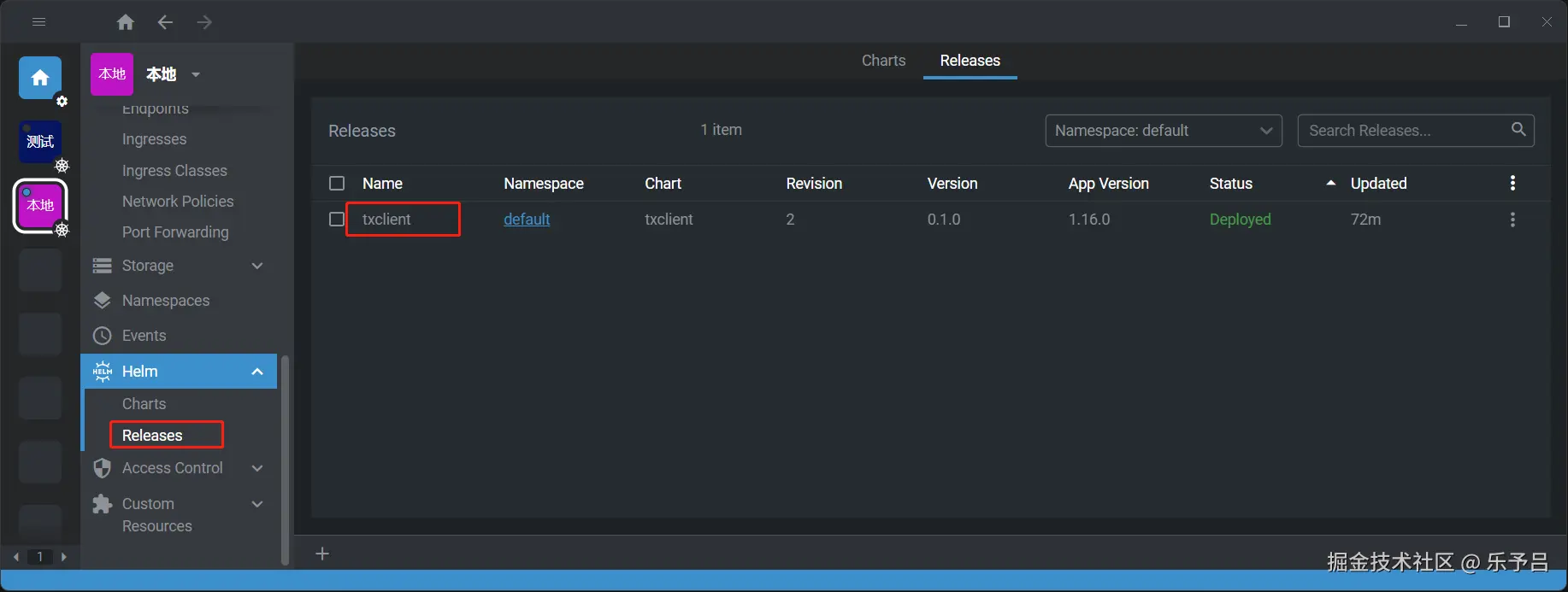
Task: Switch to next hotbar
Action: coord(63,557)
